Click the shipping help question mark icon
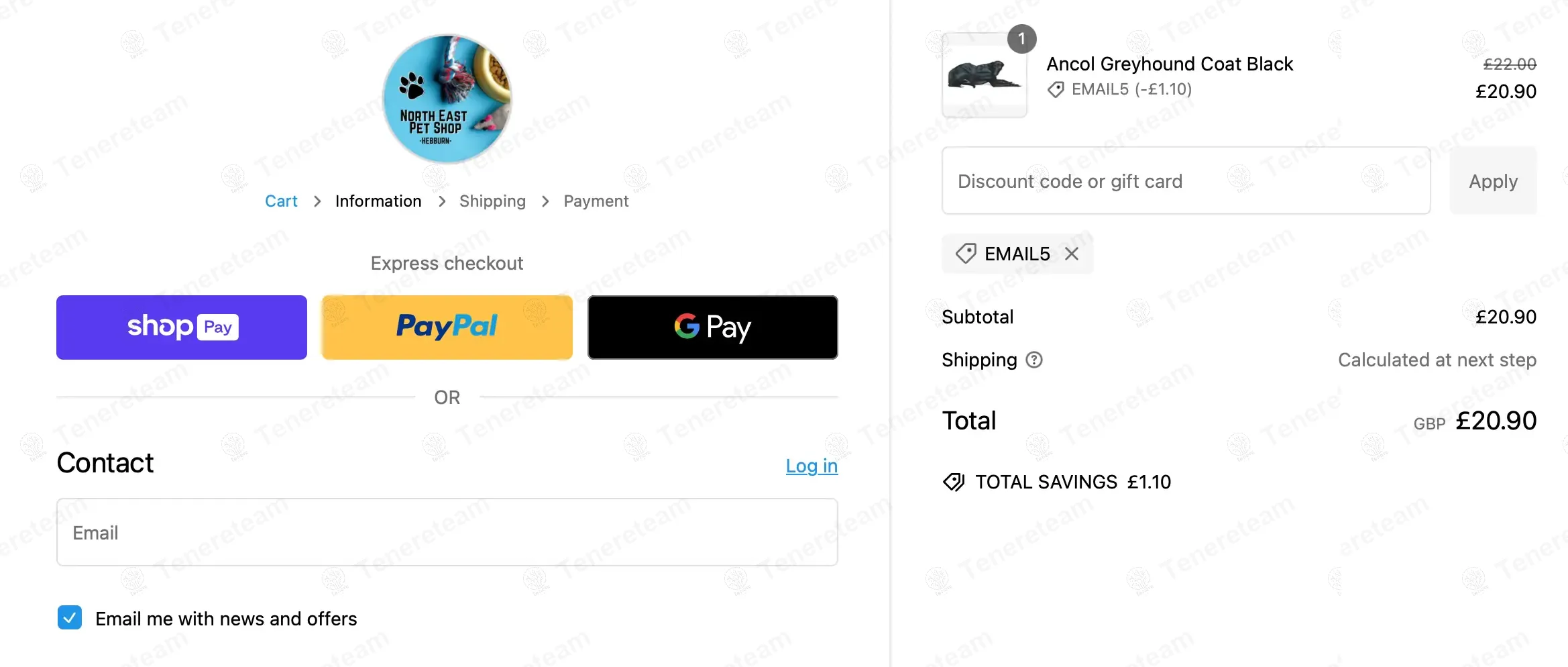Screen dimensions: 1568x667 (x=1035, y=360)
